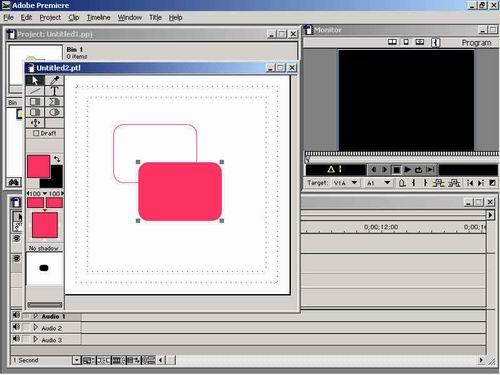This screenshot has height=375, width=500.
Task: Open the Project menu
Action: 50,18
